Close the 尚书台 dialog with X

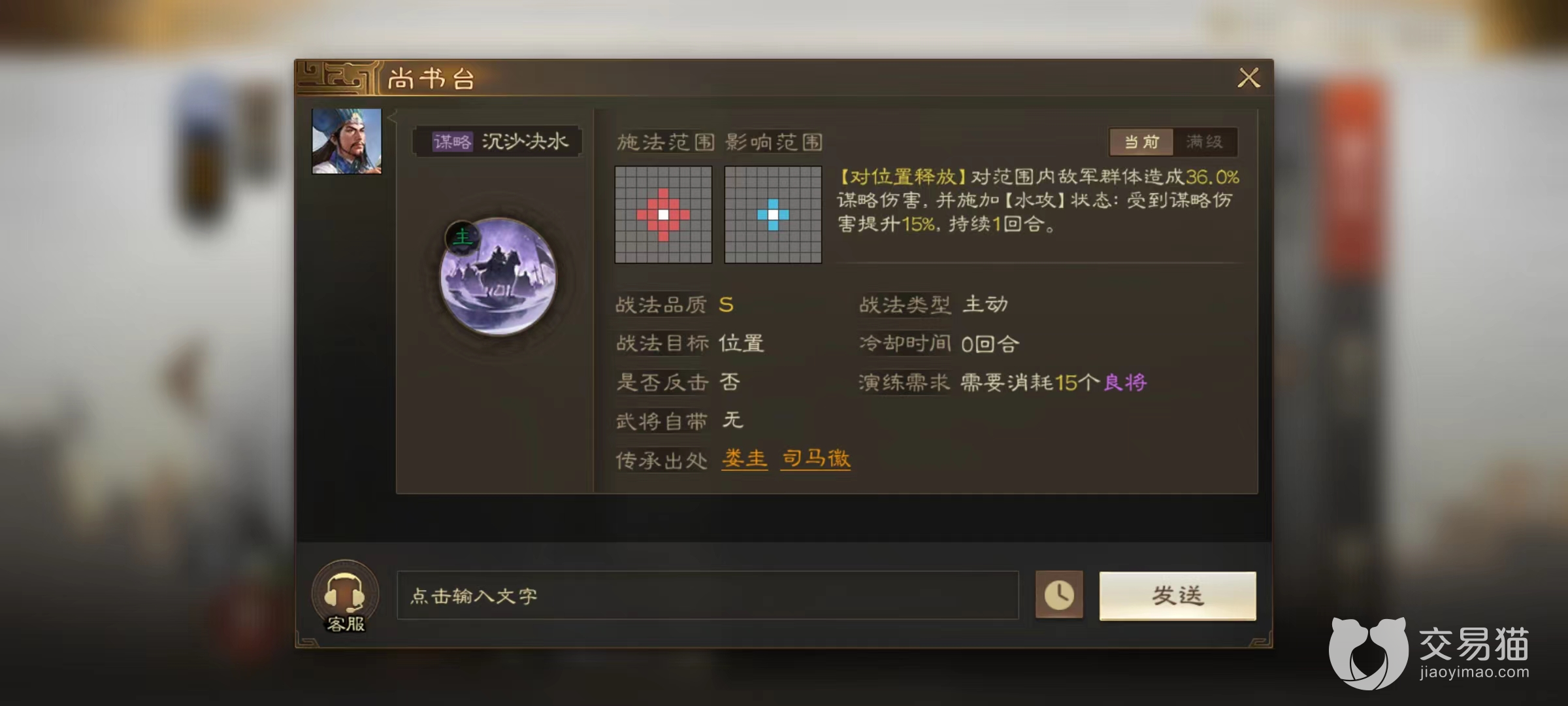1249,78
